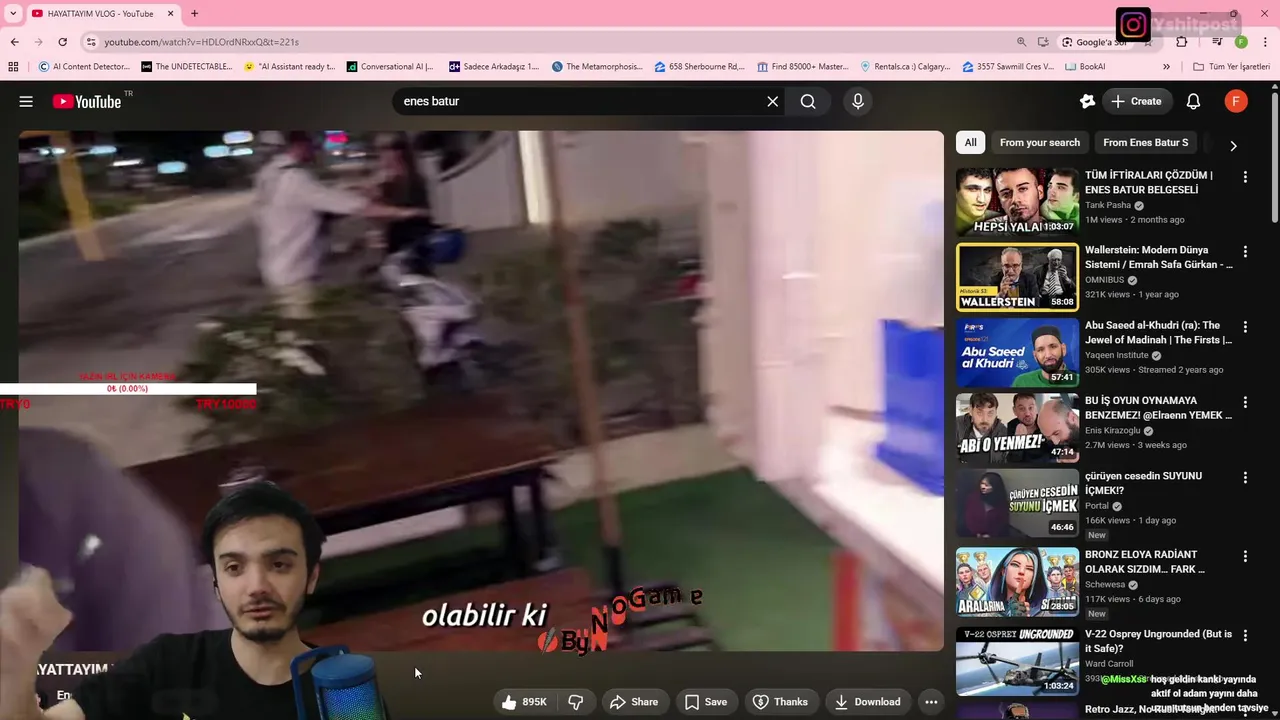Select the 'All' filter chip

970,143
